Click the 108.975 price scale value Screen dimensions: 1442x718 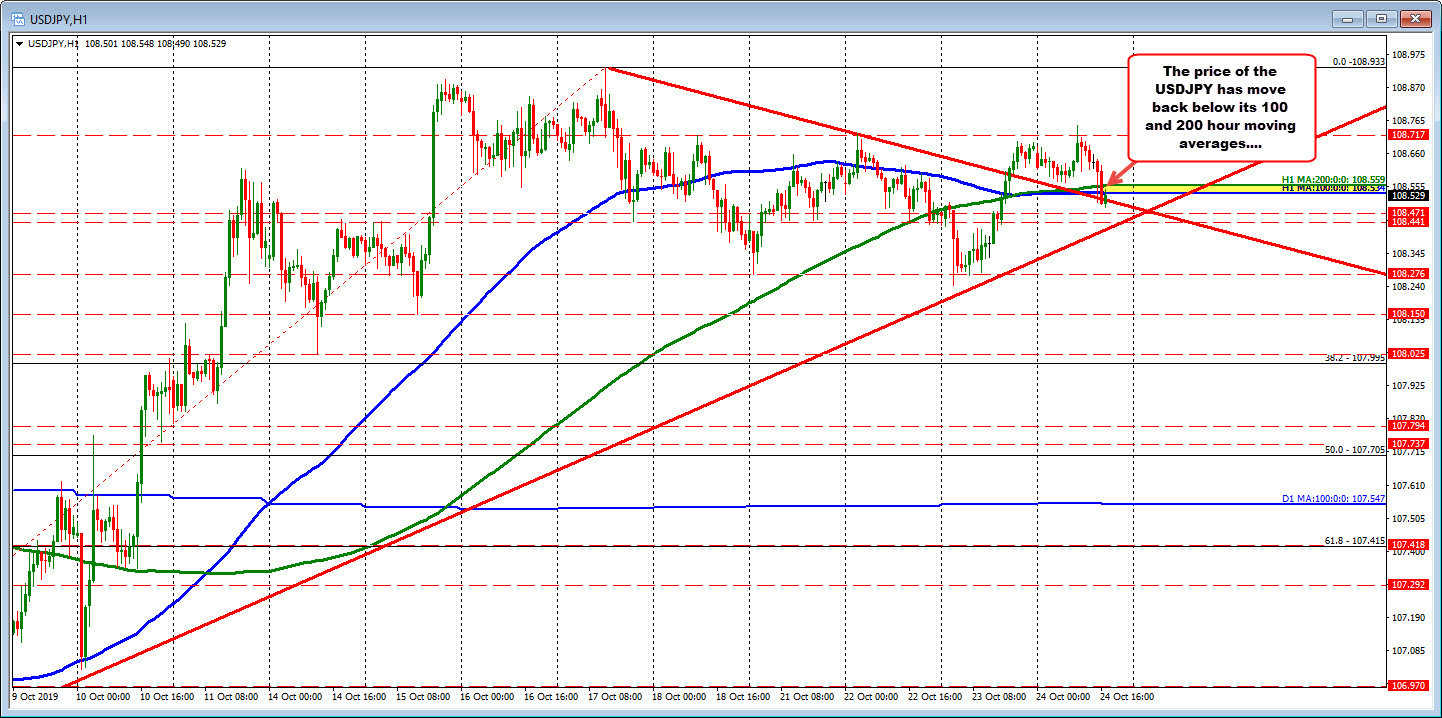point(1408,55)
